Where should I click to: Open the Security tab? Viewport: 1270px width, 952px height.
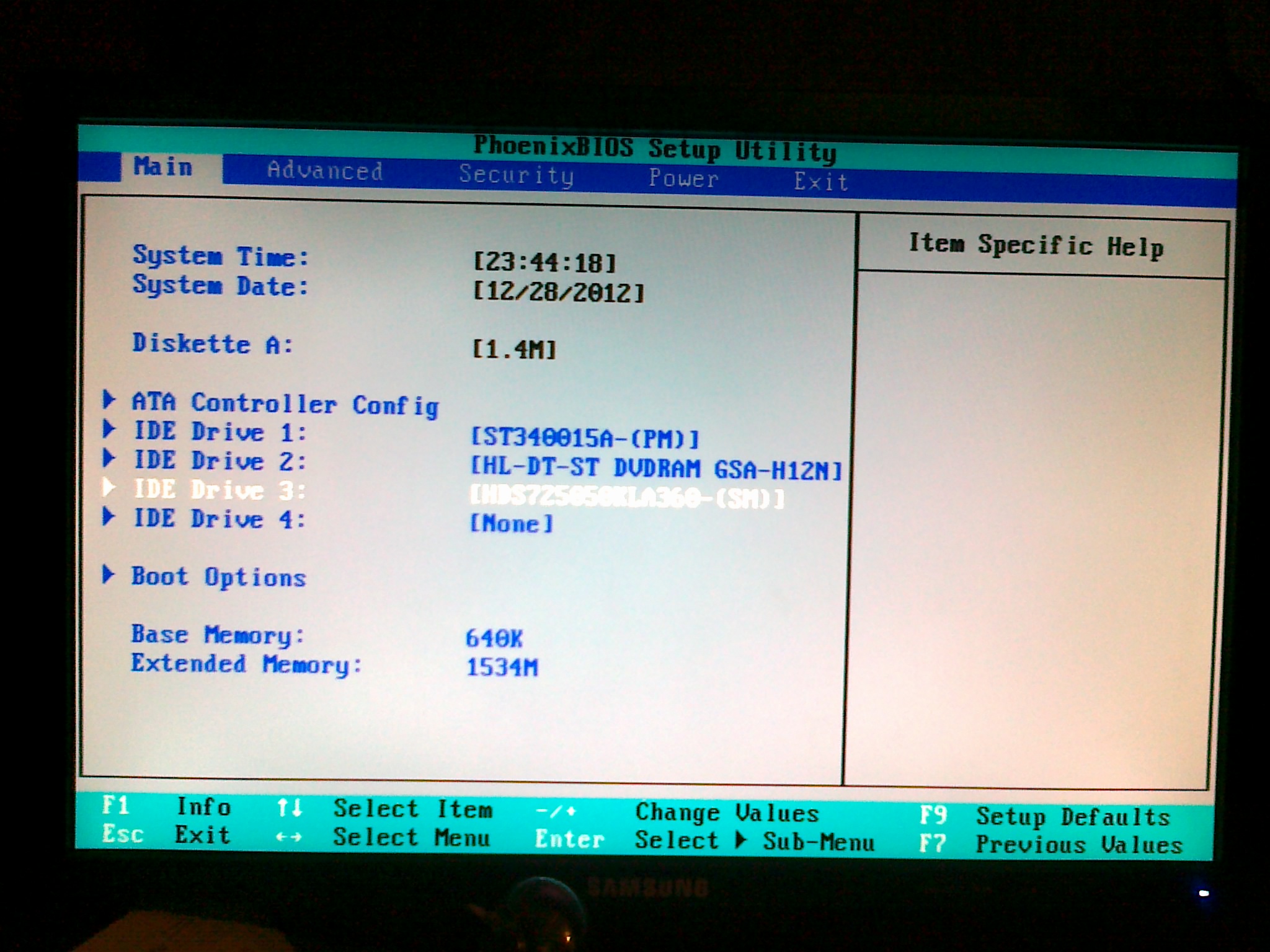pyautogui.click(x=516, y=175)
